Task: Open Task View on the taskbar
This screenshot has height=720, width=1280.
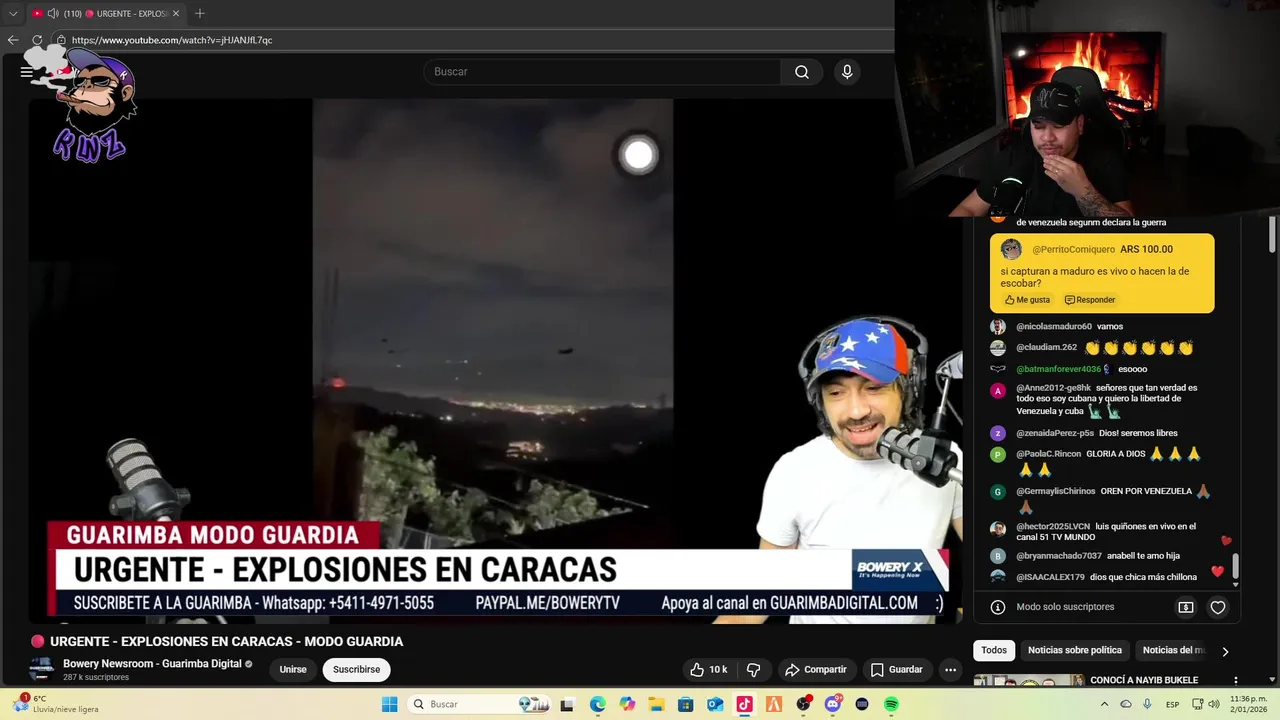Action: (567, 704)
